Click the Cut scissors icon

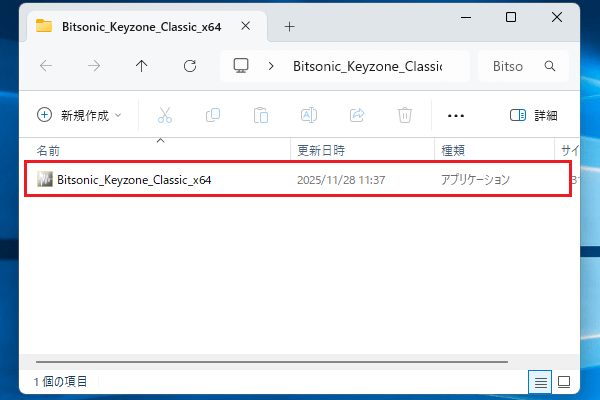pos(166,115)
